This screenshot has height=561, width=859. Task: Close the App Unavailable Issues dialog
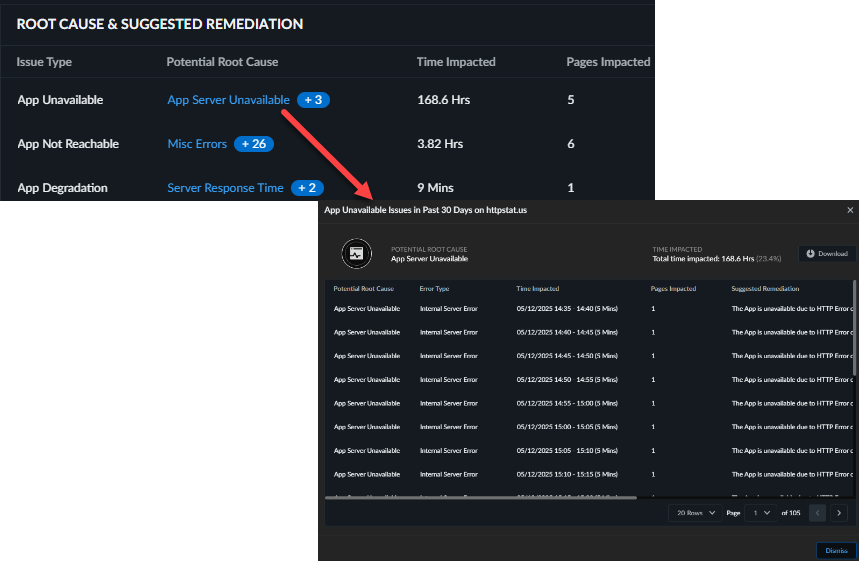click(x=850, y=211)
